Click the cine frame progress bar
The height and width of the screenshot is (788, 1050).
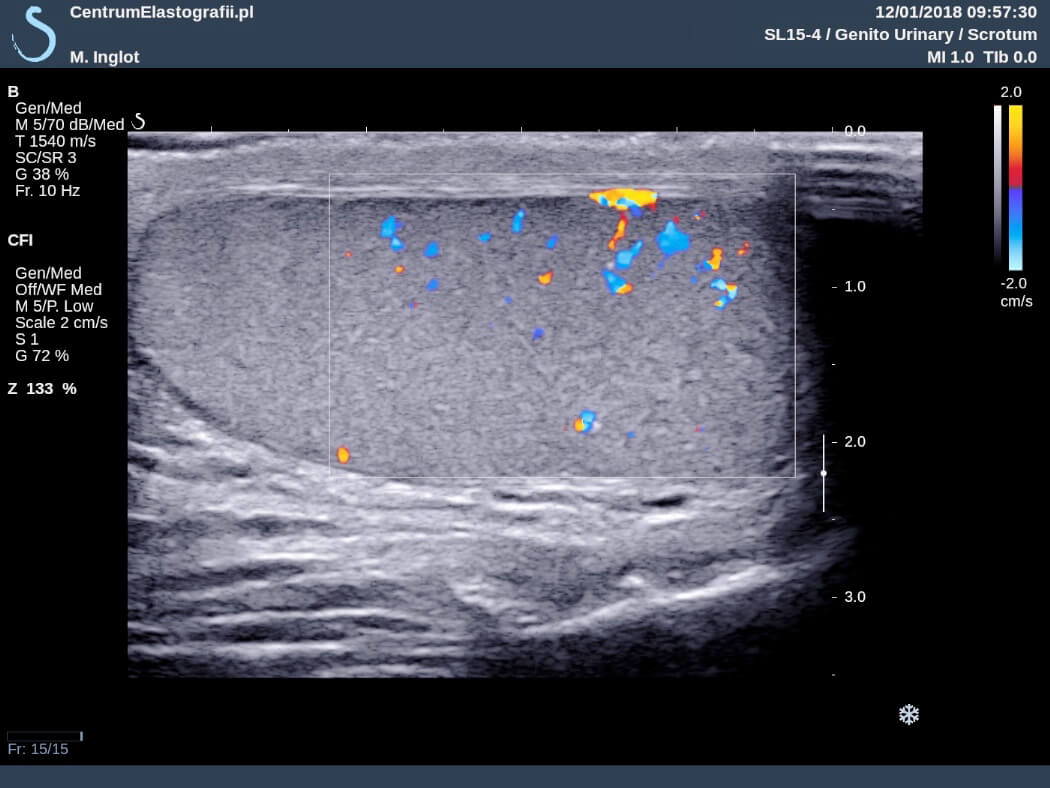pyautogui.click(x=45, y=736)
